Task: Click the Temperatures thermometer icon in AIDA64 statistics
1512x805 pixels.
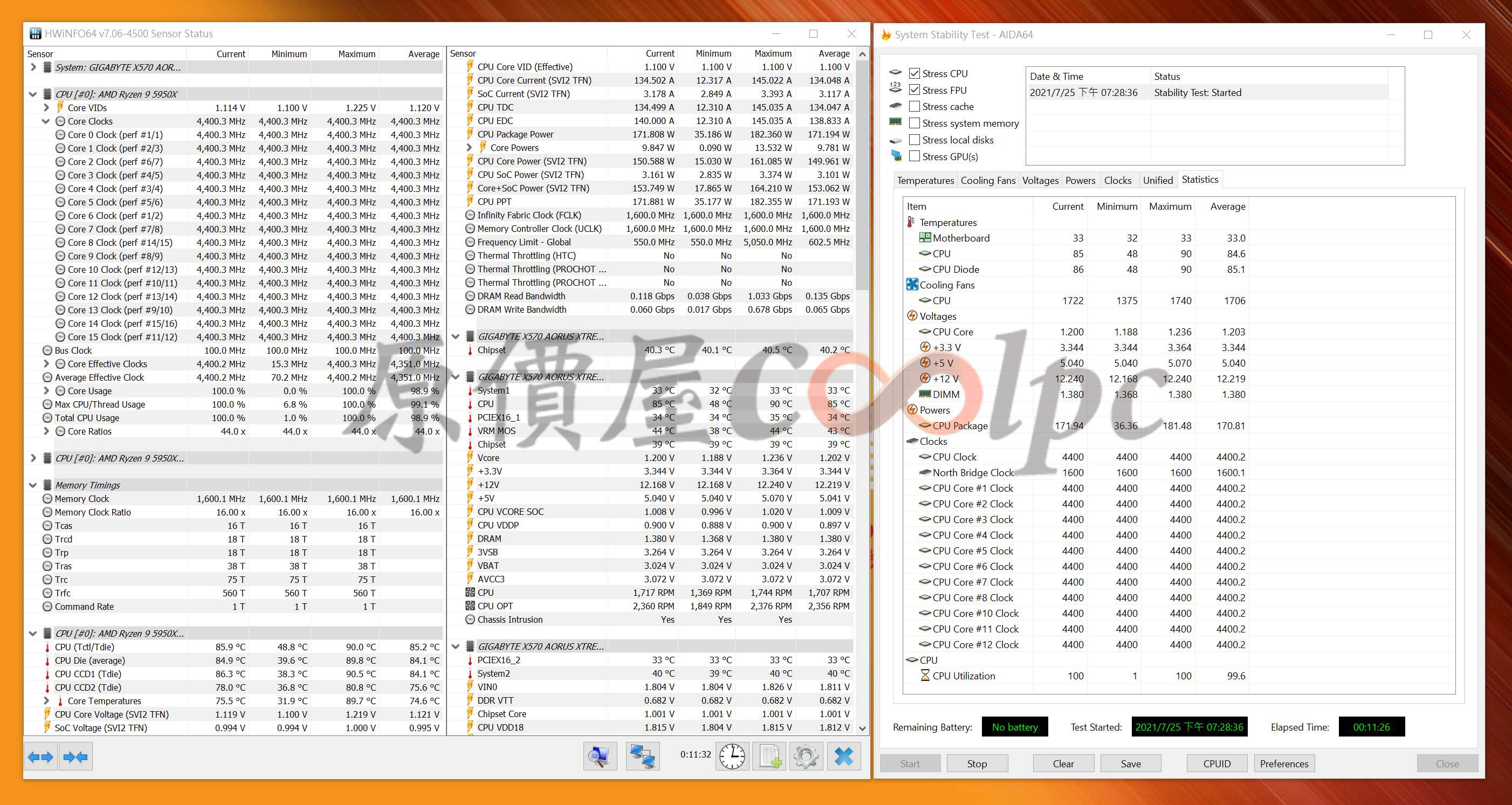Action: tap(911, 222)
